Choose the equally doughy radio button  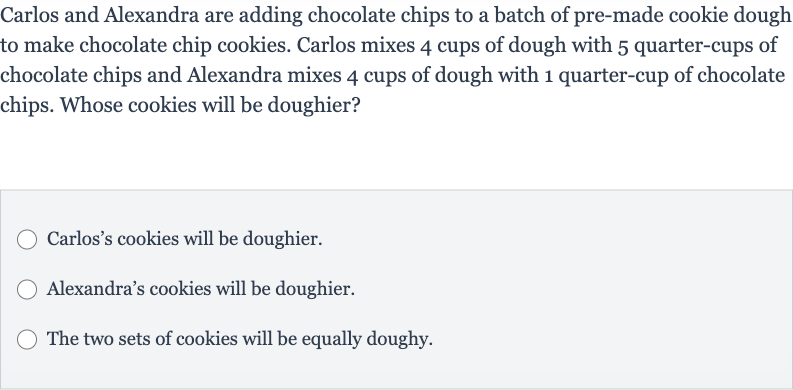click(x=27, y=339)
